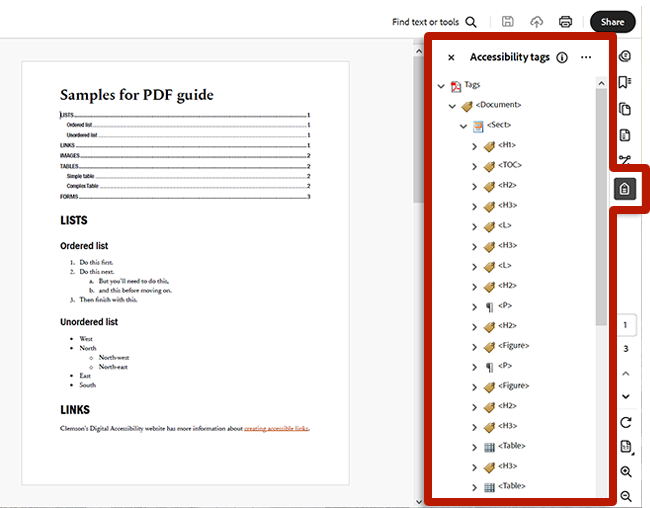
Task: Upload the file to cloud storage
Action: [536, 22]
